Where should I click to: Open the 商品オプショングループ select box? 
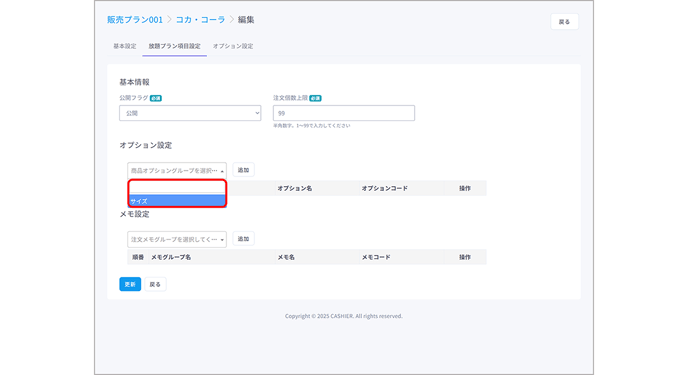(x=177, y=171)
